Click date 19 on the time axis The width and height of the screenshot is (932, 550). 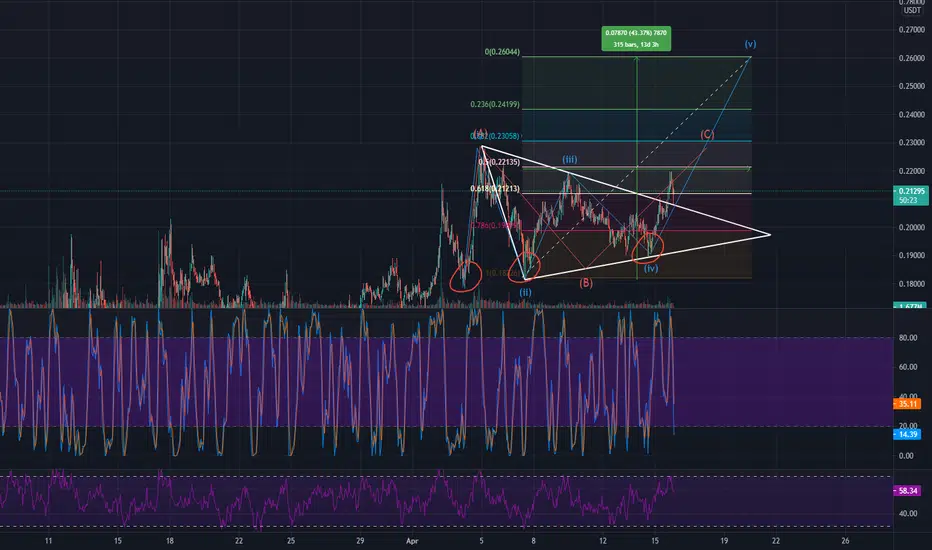coord(724,541)
